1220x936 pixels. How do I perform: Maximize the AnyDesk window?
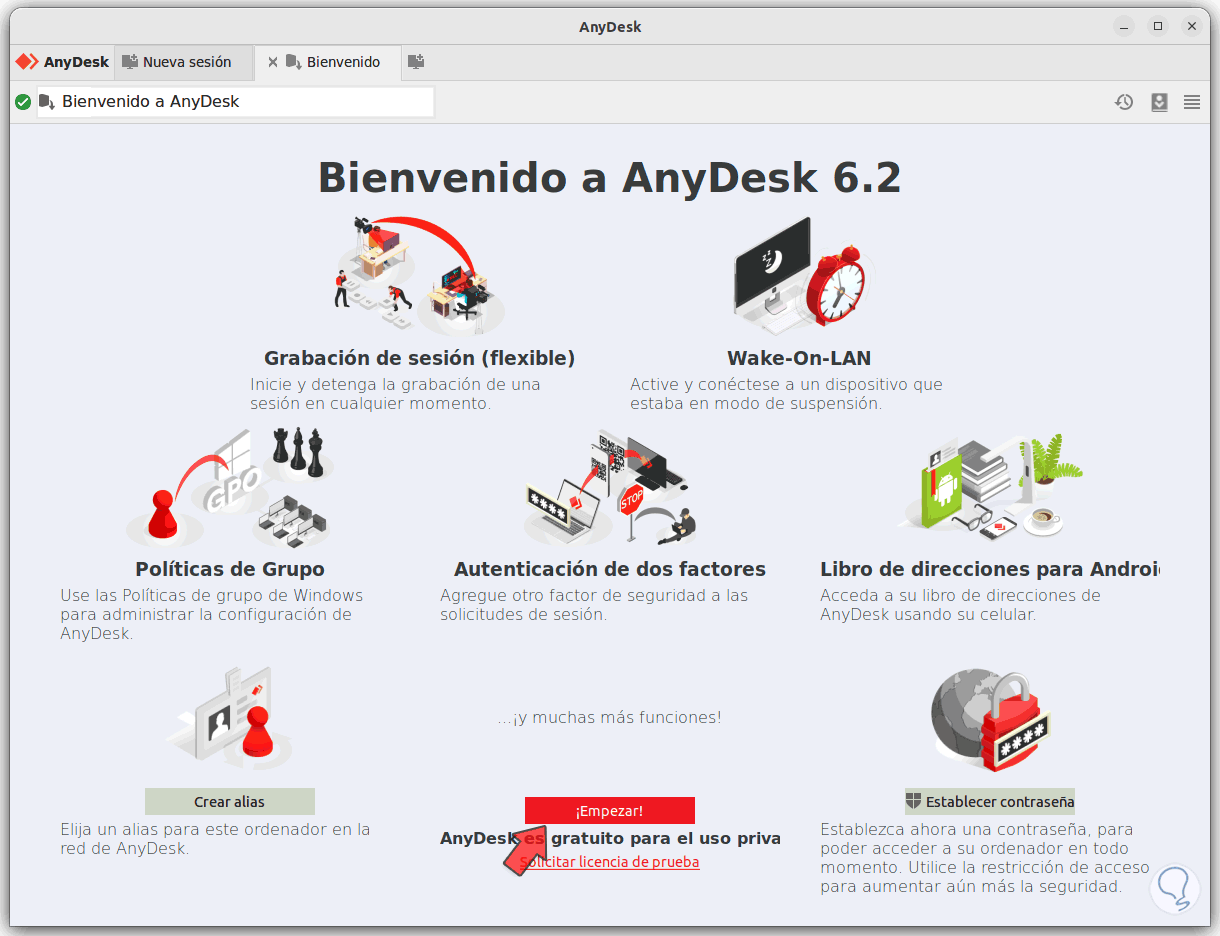point(1158,26)
